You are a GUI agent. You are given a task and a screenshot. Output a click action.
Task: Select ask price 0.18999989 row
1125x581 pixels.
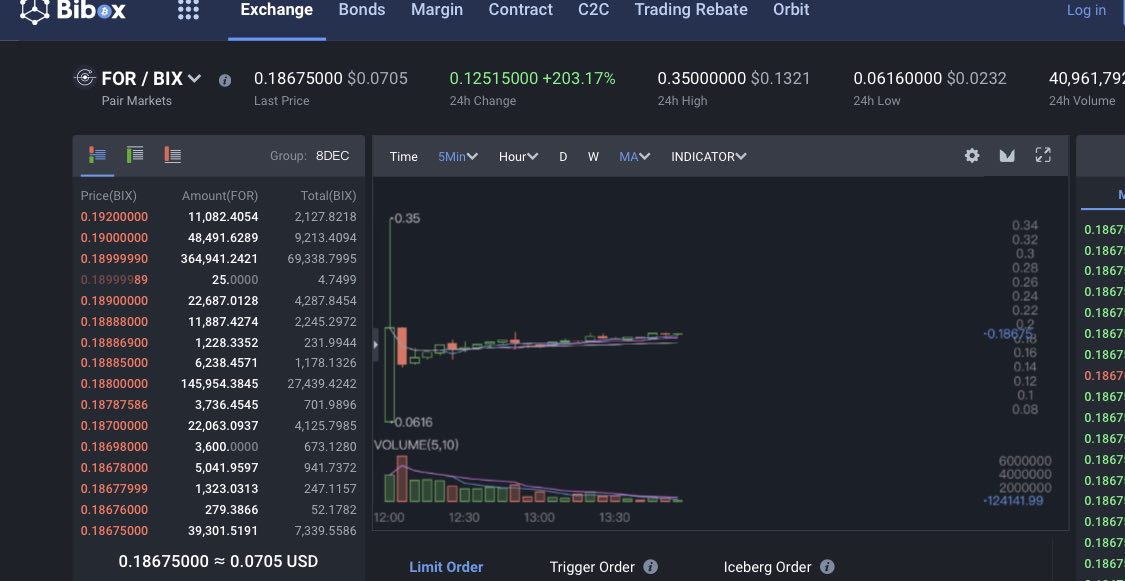click(x=218, y=280)
